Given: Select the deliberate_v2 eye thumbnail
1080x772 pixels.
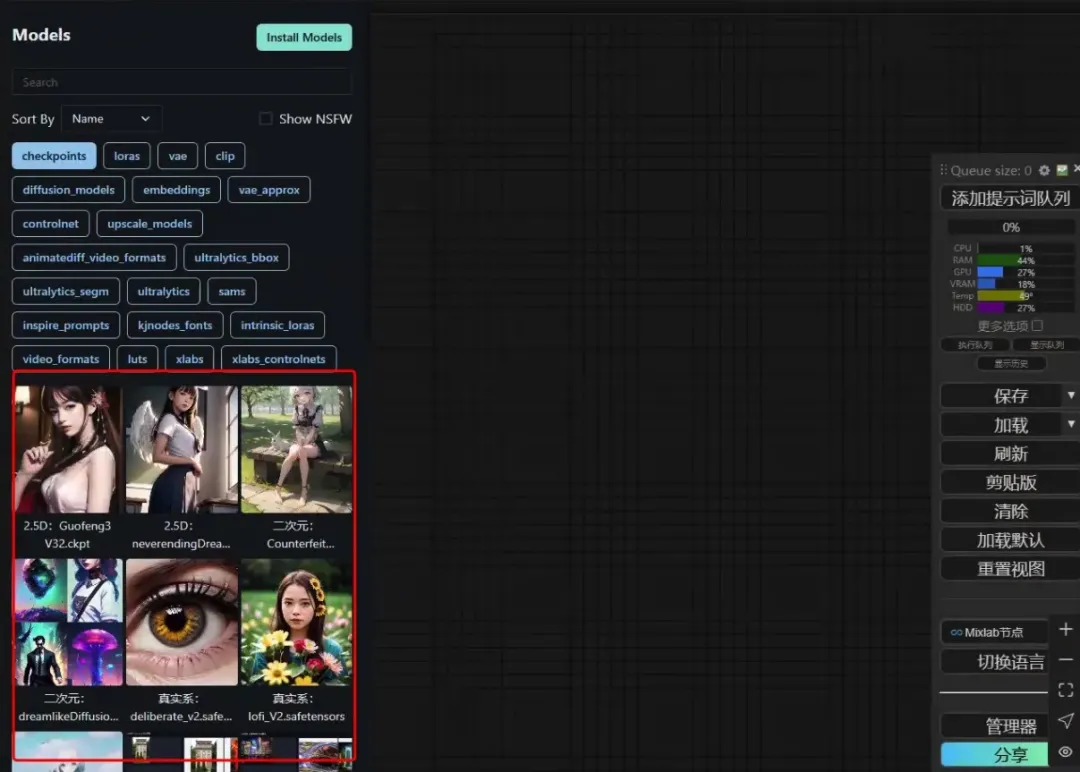Looking at the screenshot, I should (182, 622).
